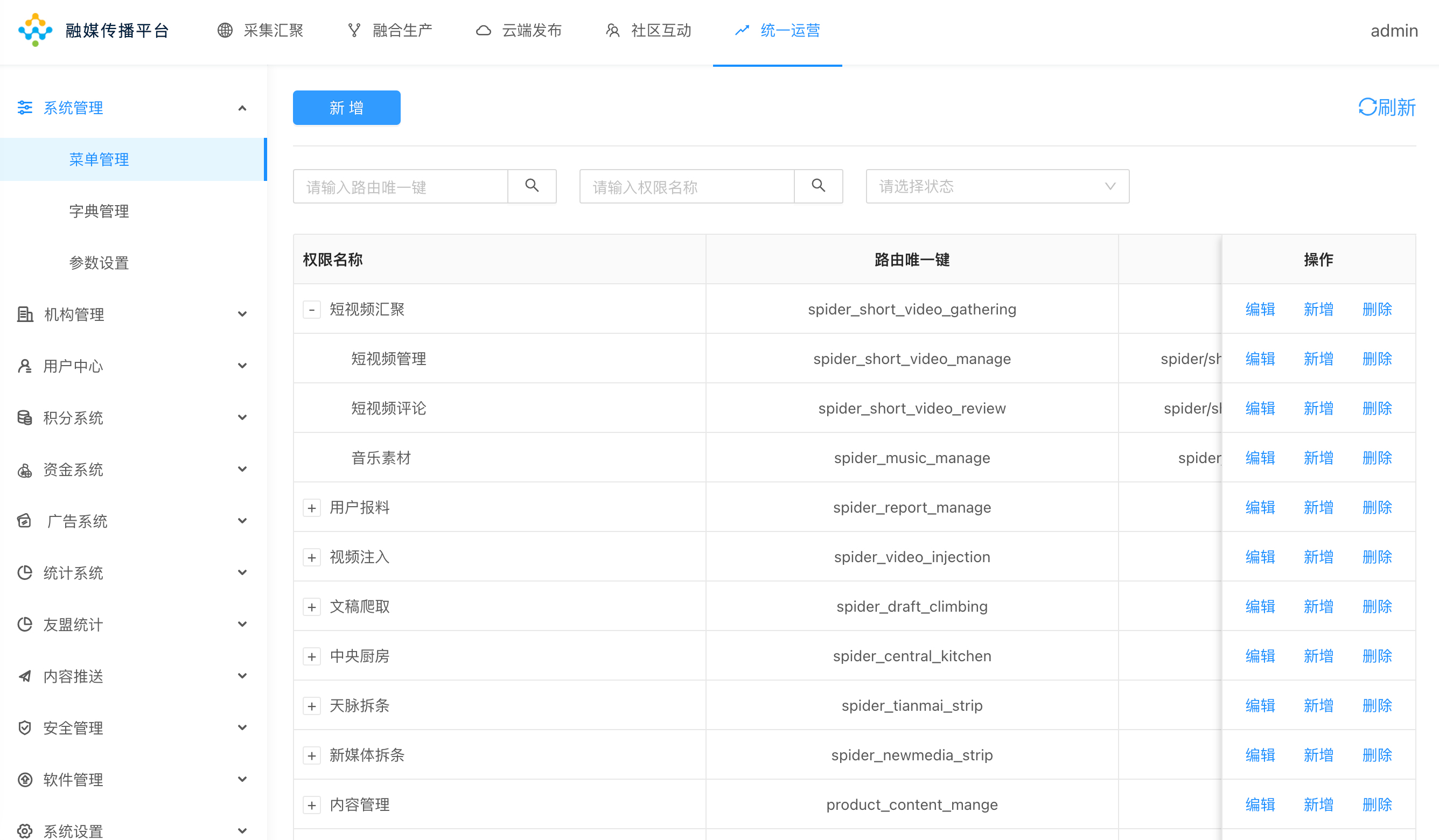1439x840 pixels.
Task: Open the 请选择状态 dropdown
Action: [997, 186]
